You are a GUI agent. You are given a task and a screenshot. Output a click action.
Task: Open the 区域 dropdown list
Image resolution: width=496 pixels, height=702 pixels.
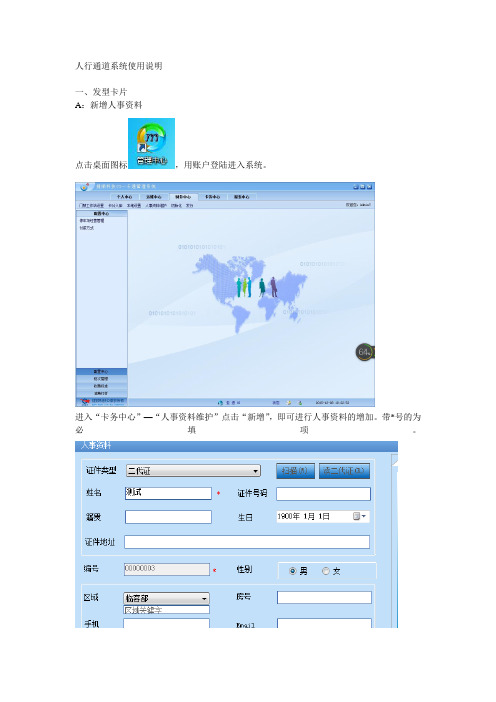(167, 598)
